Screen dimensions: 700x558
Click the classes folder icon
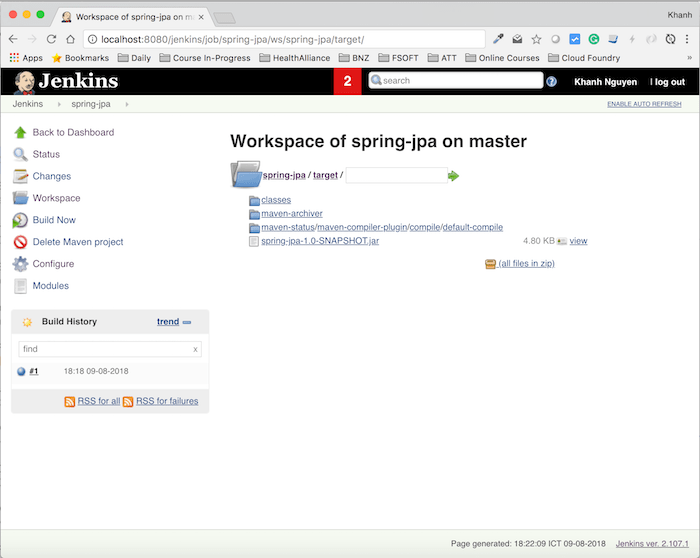[254, 200]
